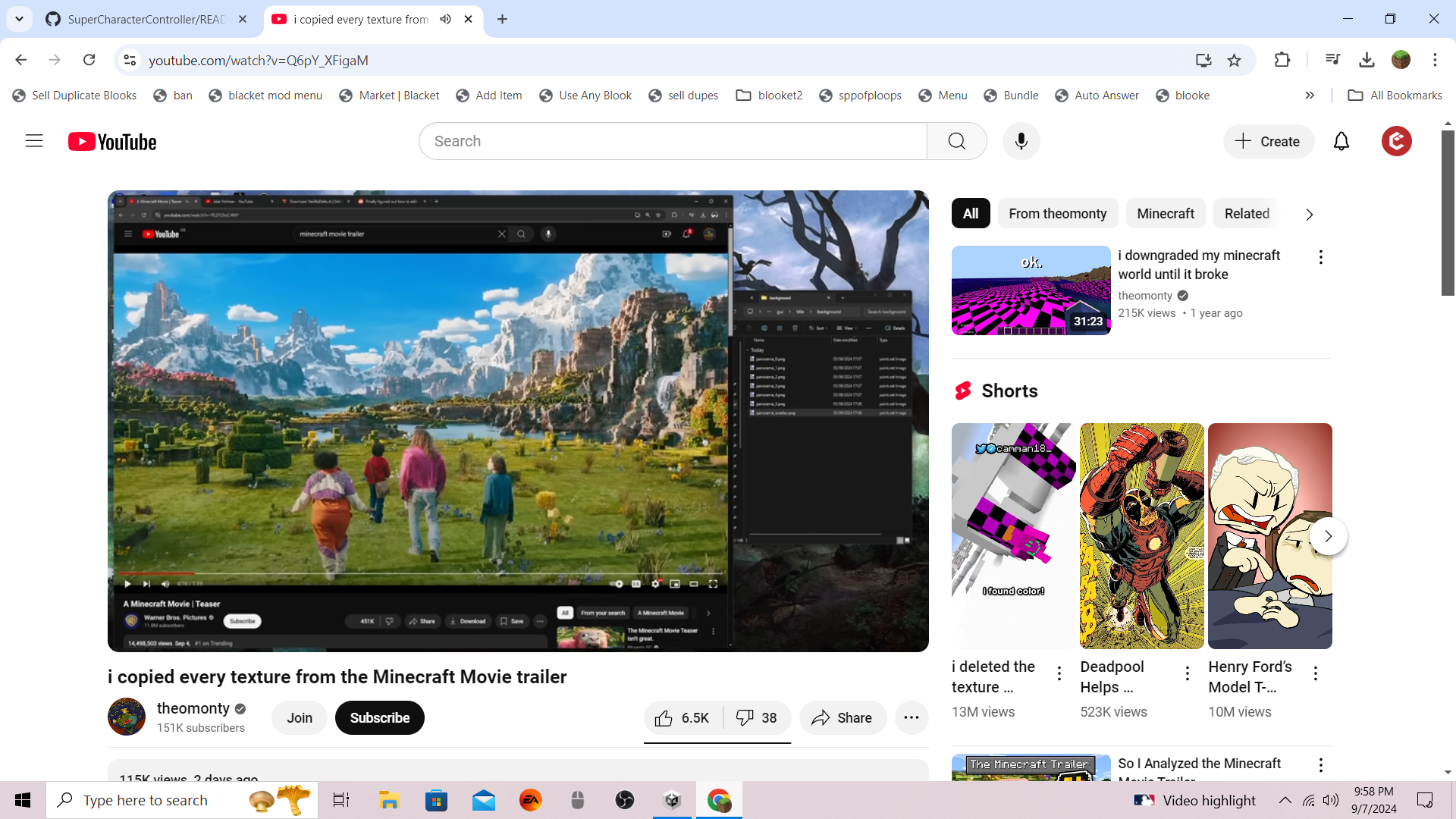Image resolution: width=1456 pixels, height=819 pixels.
Task: Click the search magnifier button
Action: point(956,141)
